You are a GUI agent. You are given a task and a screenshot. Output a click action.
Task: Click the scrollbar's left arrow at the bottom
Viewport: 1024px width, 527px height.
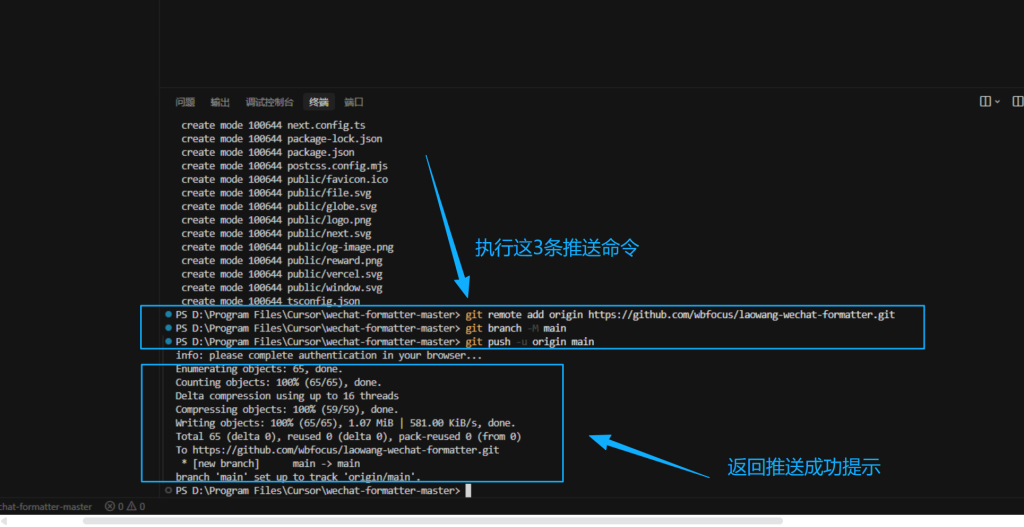click(5, 521)
